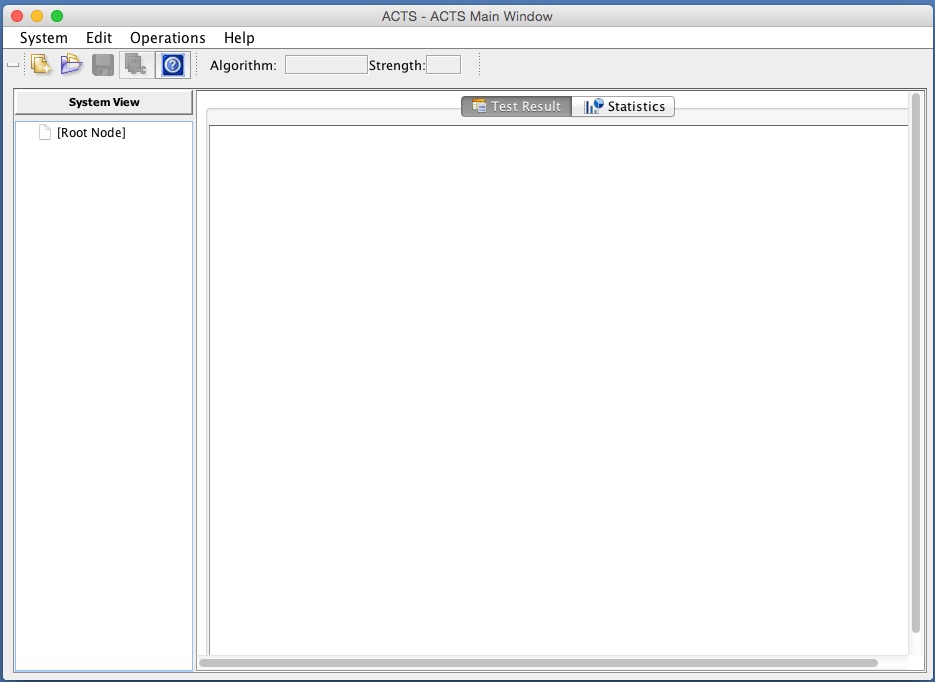This screenshot has height=682, width=935.
Task: Close the ACTS Main Window
Action: (x=17, y=16)
